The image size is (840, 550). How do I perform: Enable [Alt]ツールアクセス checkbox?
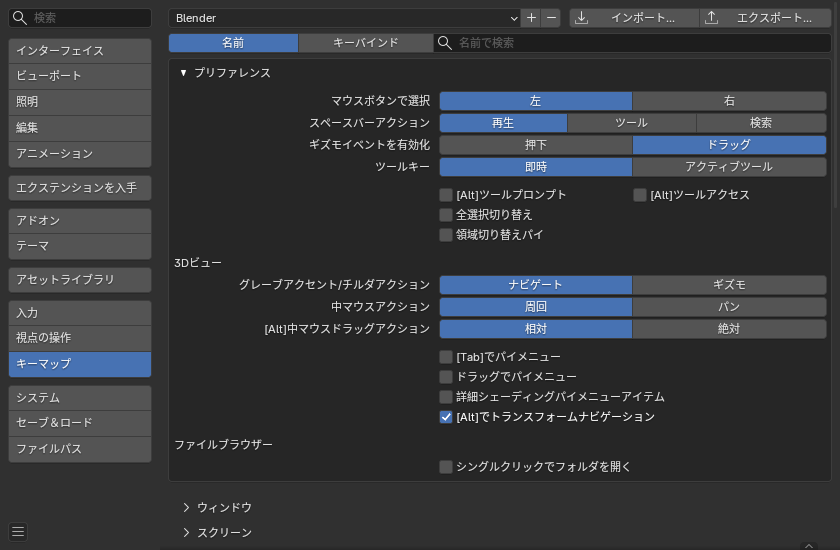(640, 195)
